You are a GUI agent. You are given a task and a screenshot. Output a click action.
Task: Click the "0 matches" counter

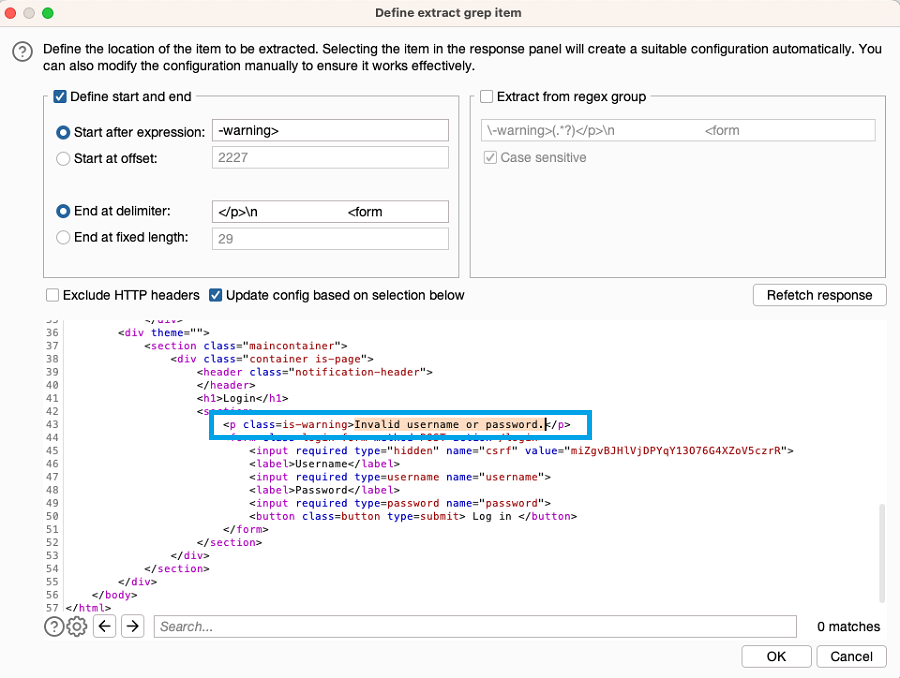(848, 626)
